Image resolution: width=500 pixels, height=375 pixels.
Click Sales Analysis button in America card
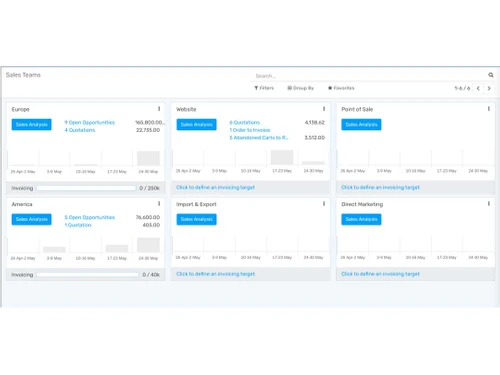(x=32, y=219)
